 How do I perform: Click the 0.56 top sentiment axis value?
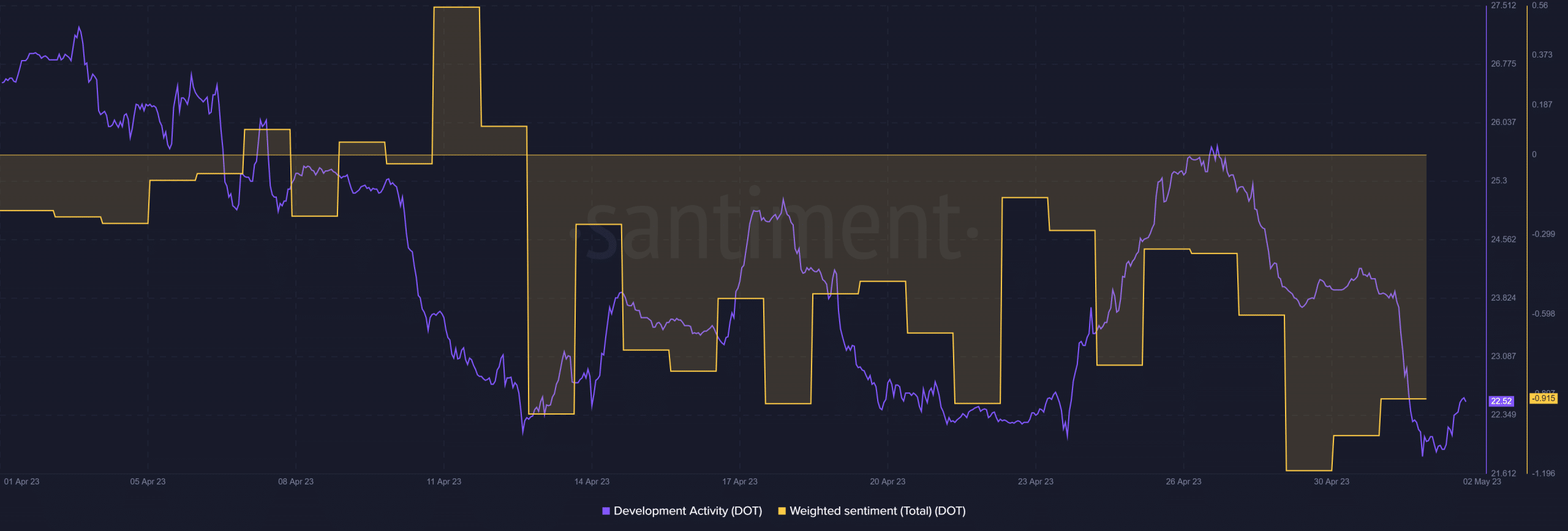click(1539, 6)
